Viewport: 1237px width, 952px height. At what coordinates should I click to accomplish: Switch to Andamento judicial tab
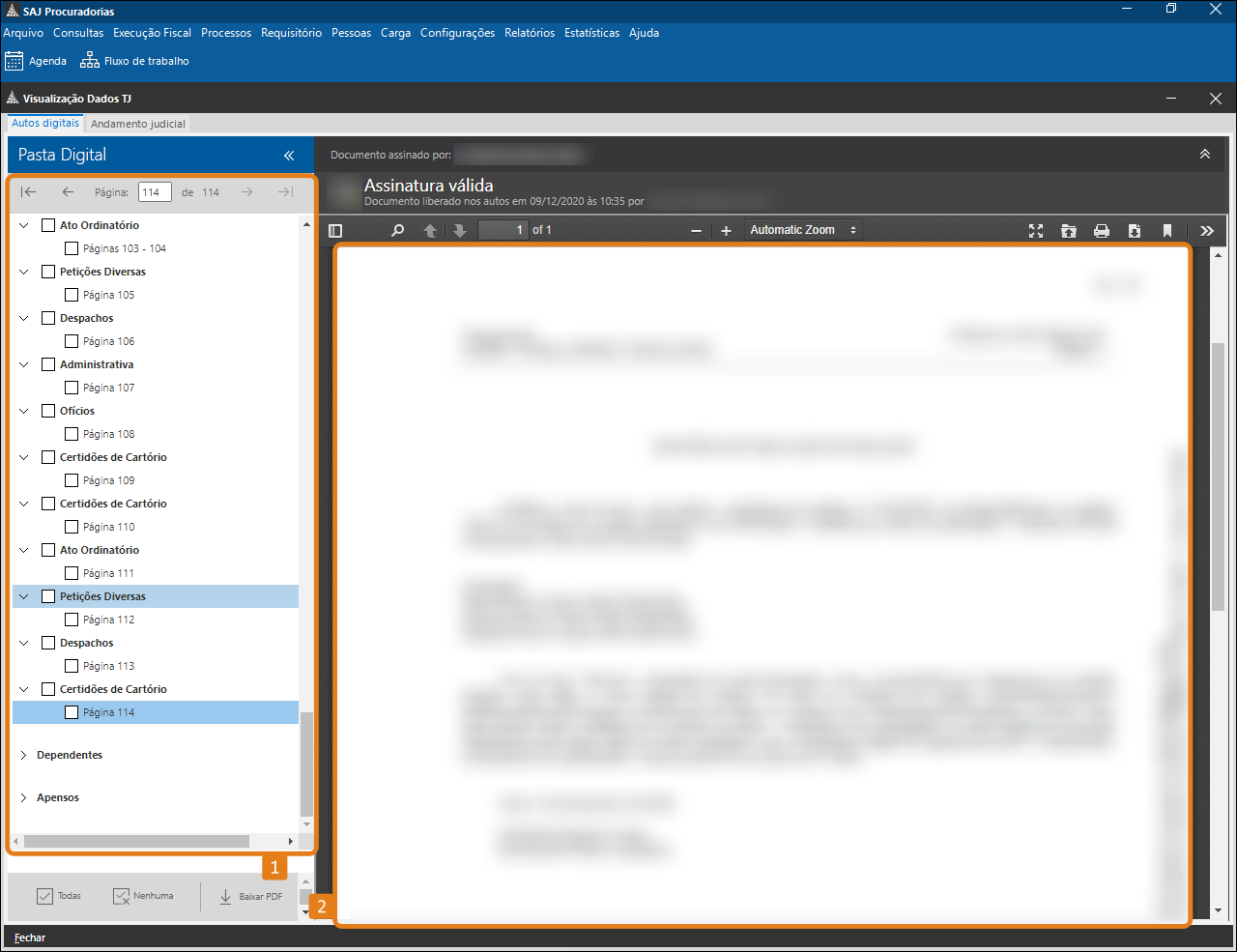click(137, 124)
